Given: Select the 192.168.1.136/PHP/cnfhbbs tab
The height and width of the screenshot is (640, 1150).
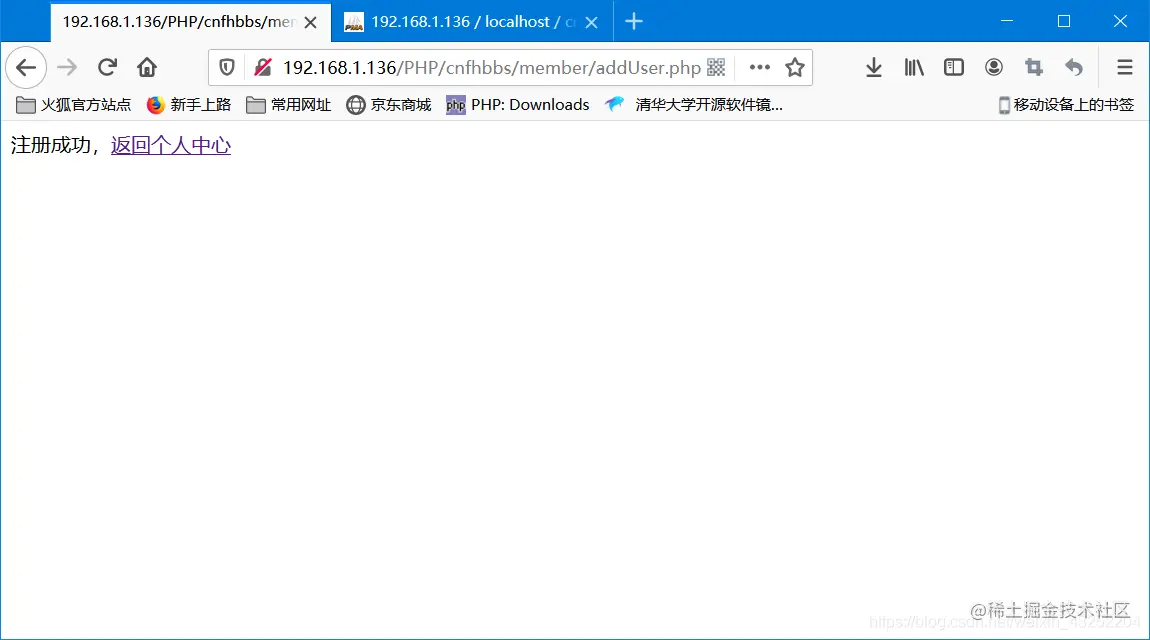Looking at the screenshot, I should [x=191, y=22].
